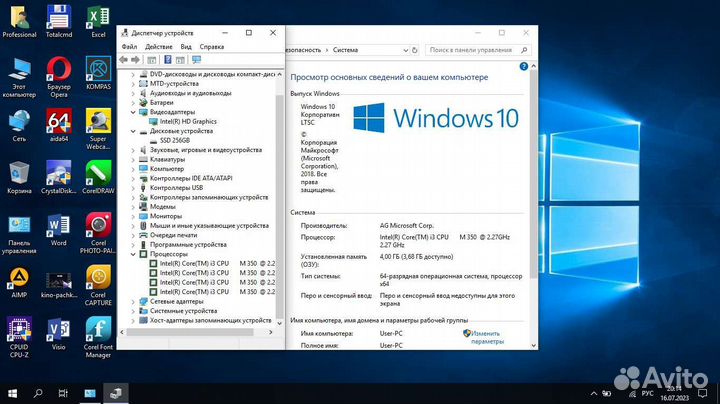The height and width of the screenshot is (404, 720).
Task: Click Device Manager horizontal scrollbar
Action: [x=190, y=332]
